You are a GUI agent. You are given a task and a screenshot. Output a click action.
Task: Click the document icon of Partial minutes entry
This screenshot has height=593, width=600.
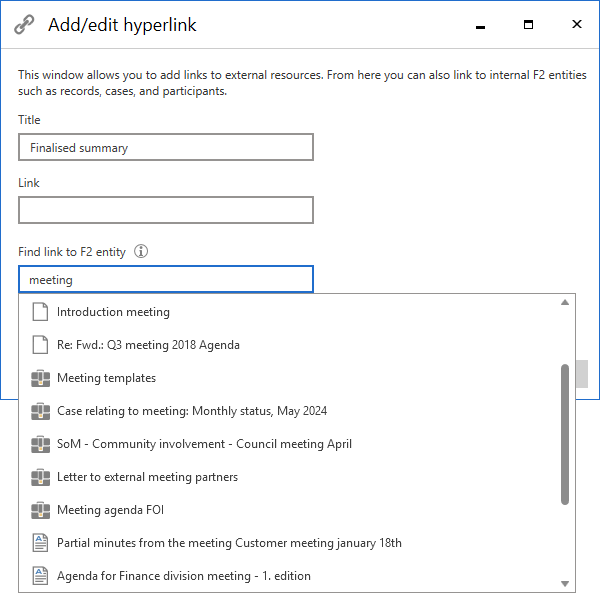tap(40, 543)
